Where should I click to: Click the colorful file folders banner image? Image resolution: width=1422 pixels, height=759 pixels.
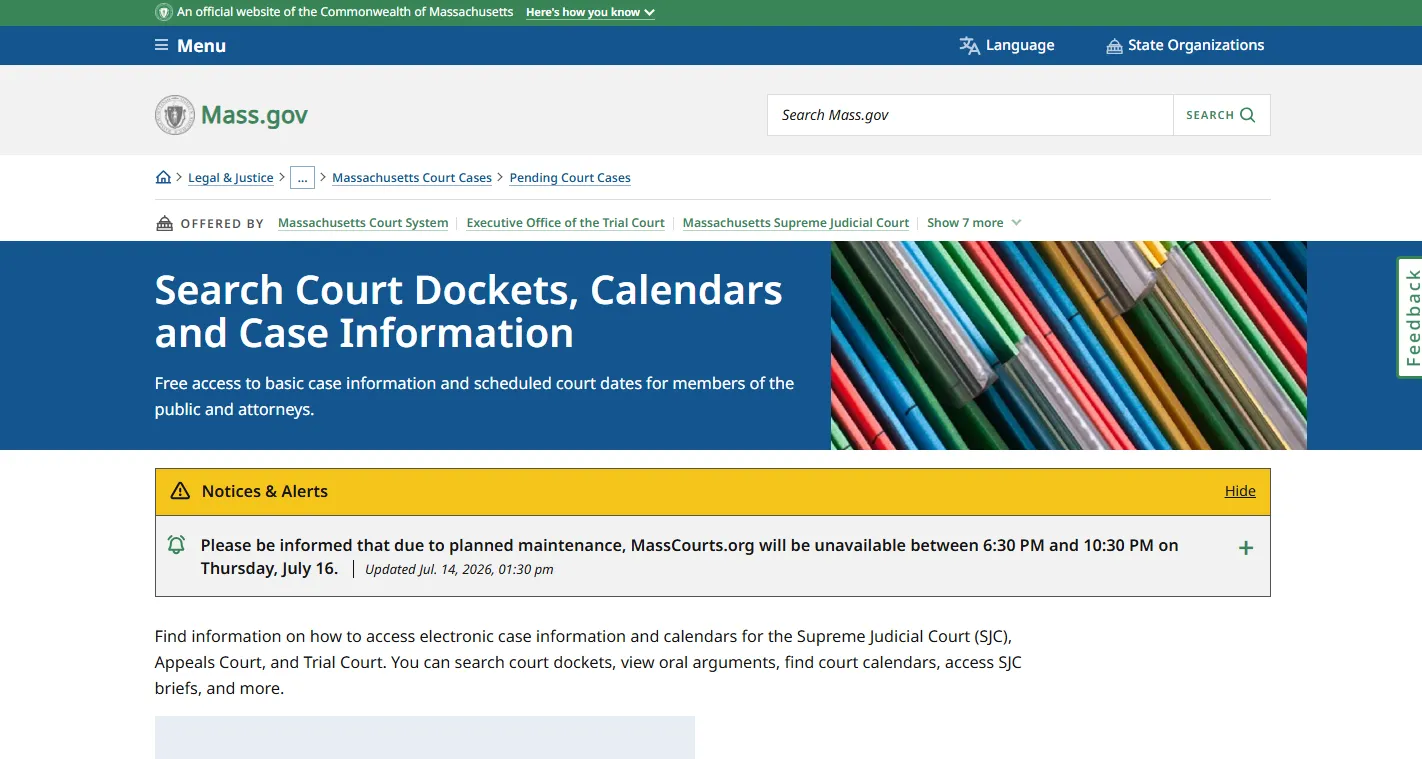point(1069,345)
